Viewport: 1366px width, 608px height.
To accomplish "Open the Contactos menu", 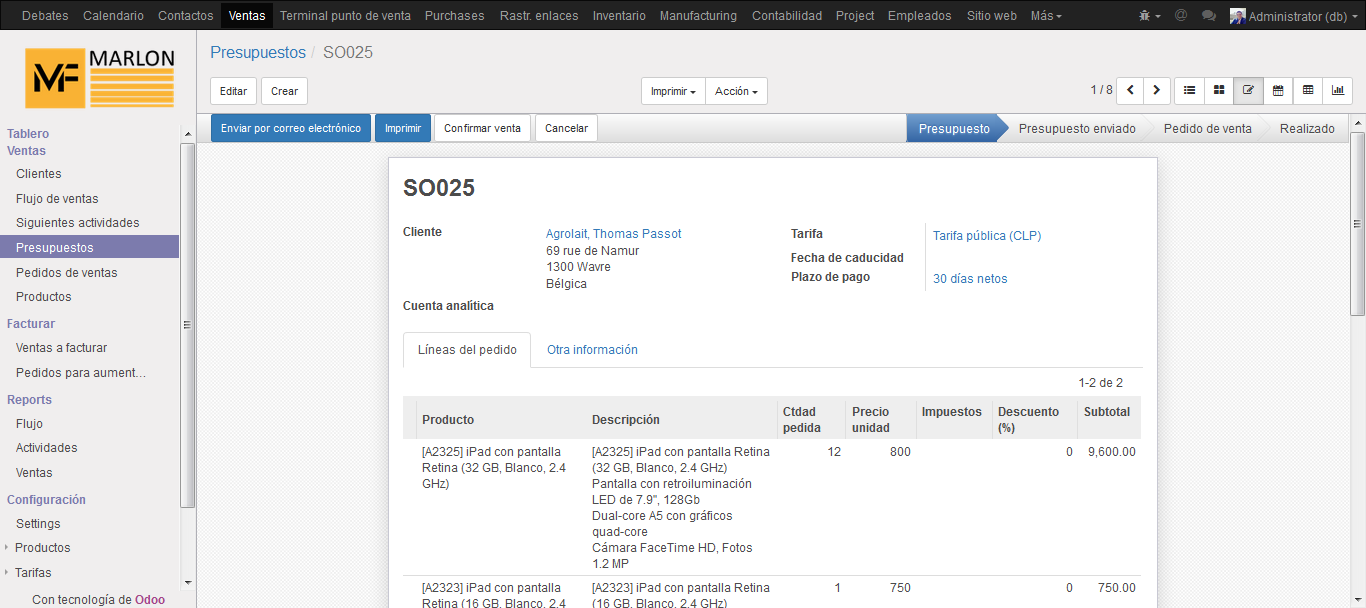I will pyautogui.click(x=186, y=16).
